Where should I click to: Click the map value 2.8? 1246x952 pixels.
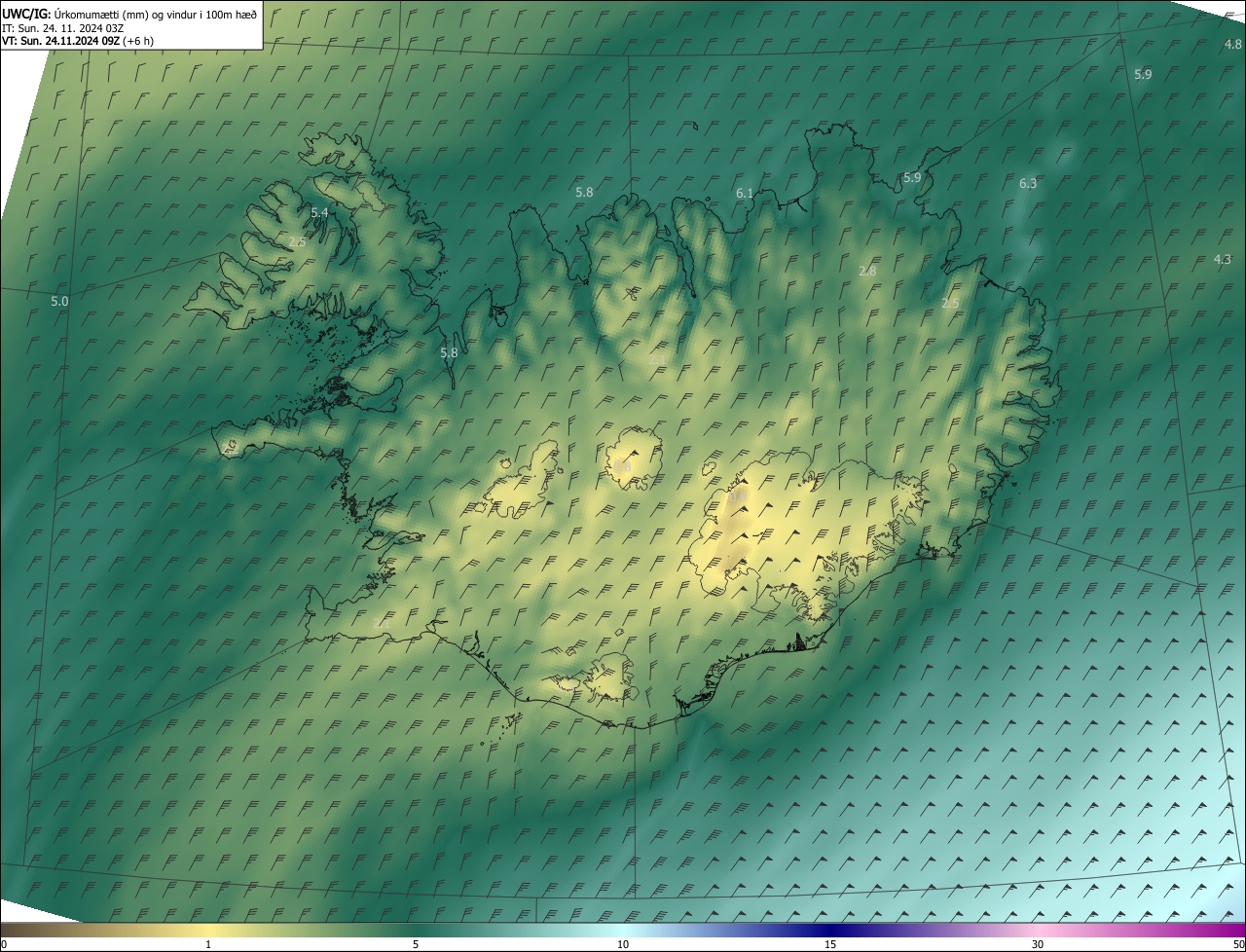(867, 271)
